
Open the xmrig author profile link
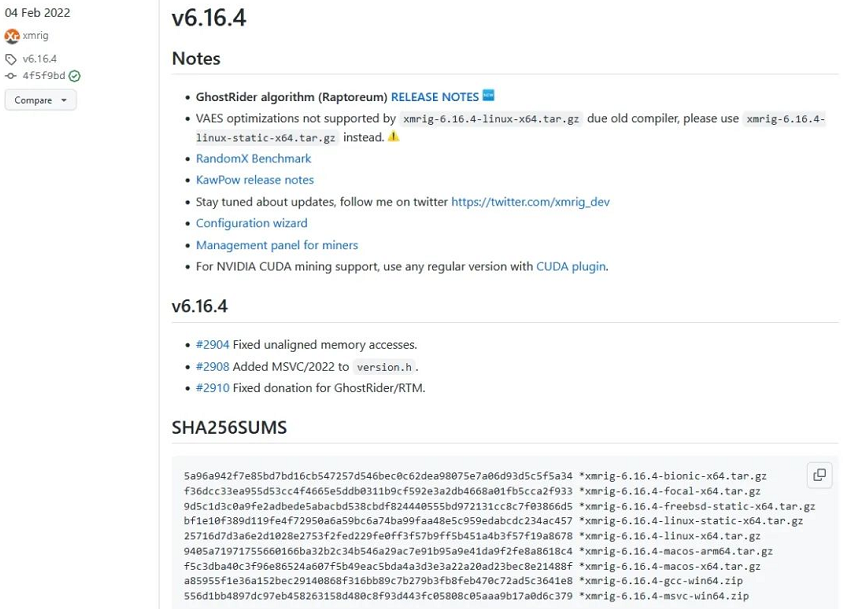pos(35,36)
